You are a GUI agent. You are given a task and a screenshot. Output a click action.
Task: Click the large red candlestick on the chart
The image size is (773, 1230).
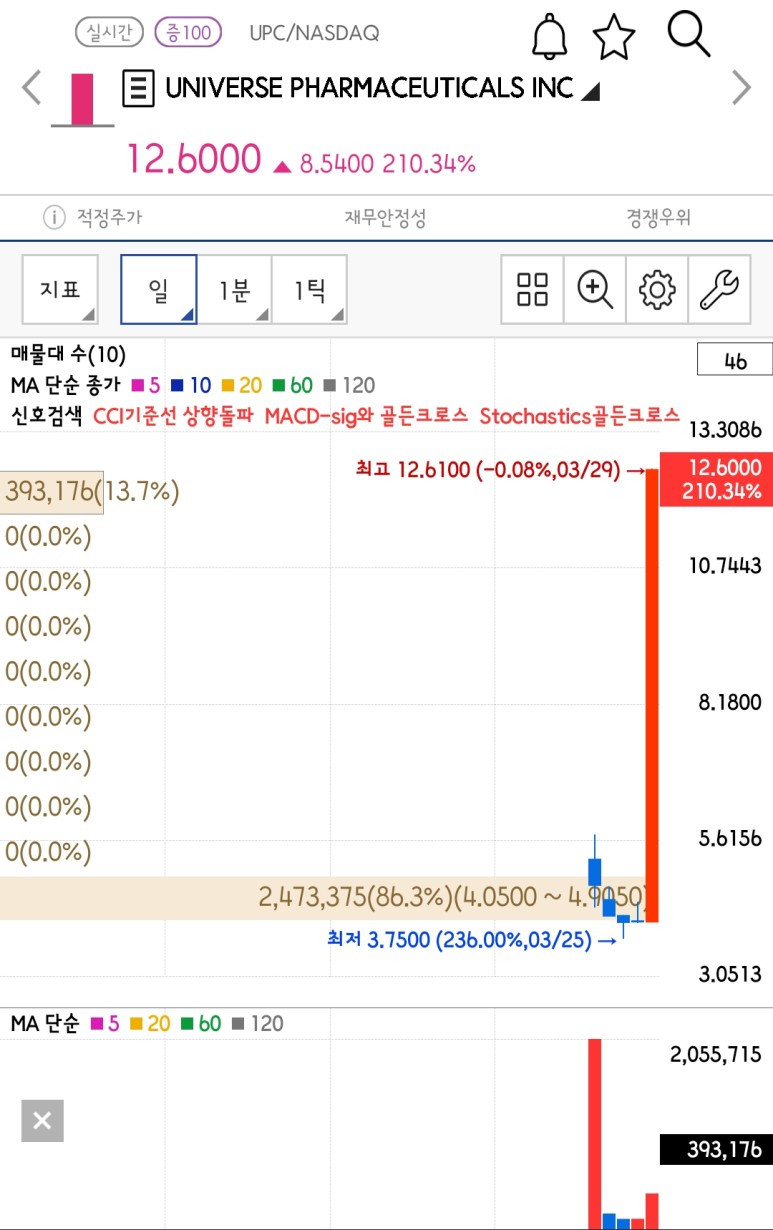652,694
